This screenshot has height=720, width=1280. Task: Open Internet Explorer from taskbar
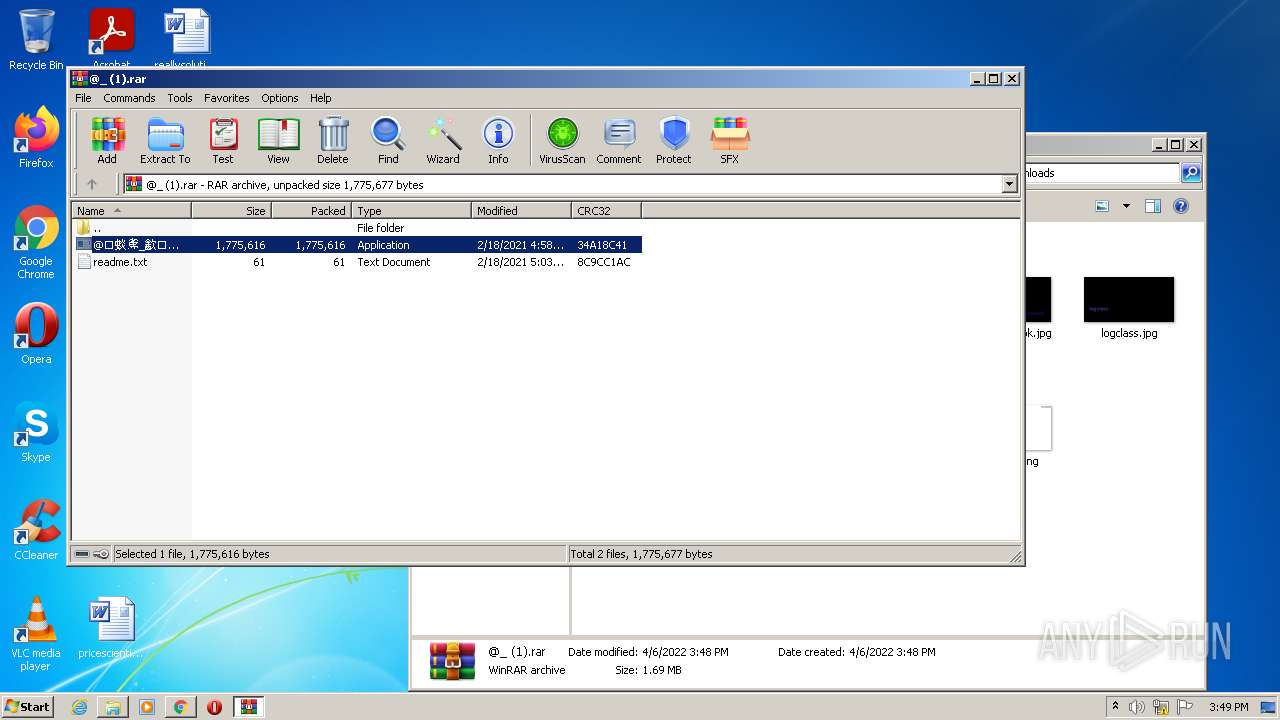pyautogui.click(x=80, y=707)
